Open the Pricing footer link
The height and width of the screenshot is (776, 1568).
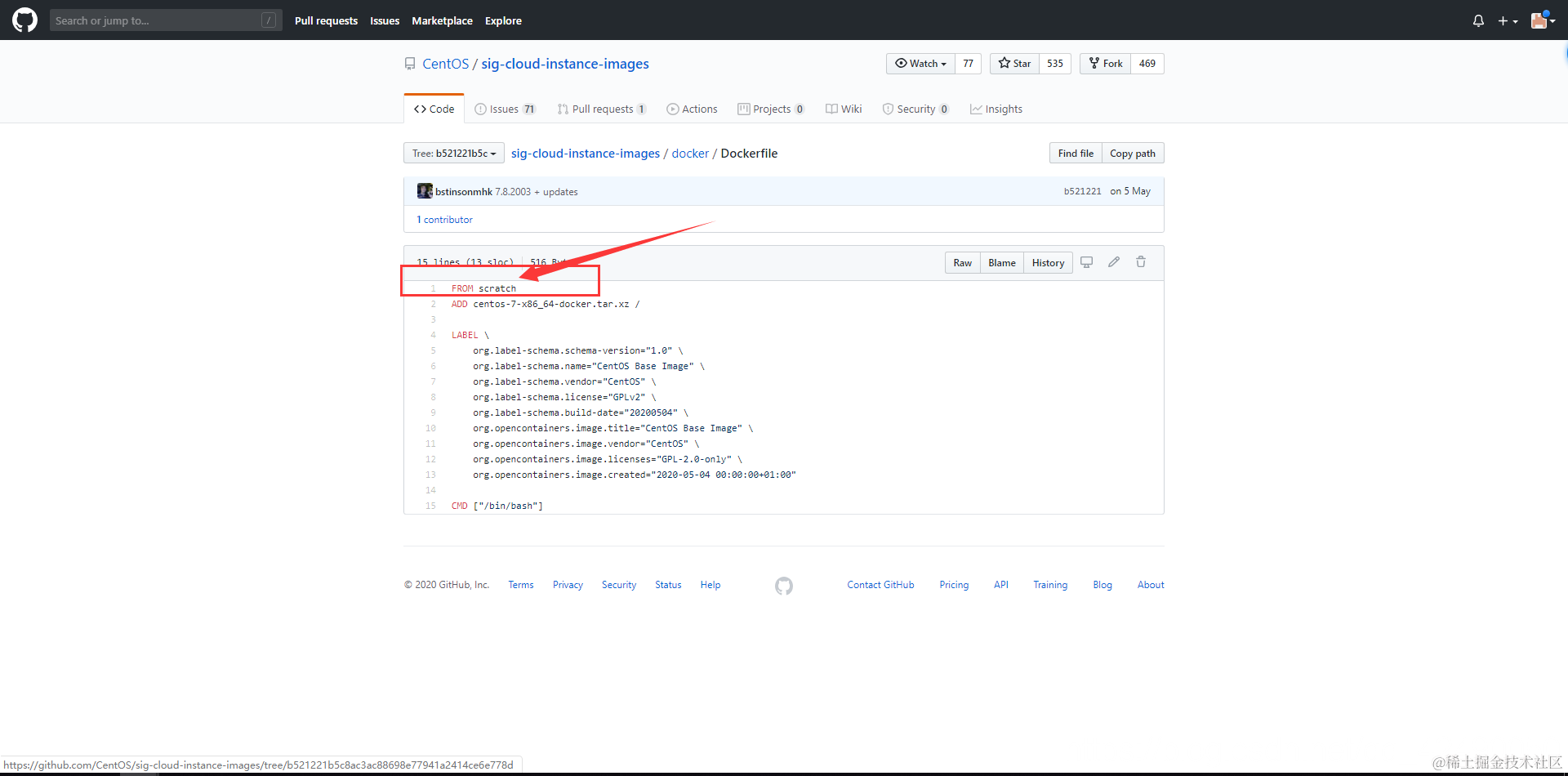coord(954,585)
